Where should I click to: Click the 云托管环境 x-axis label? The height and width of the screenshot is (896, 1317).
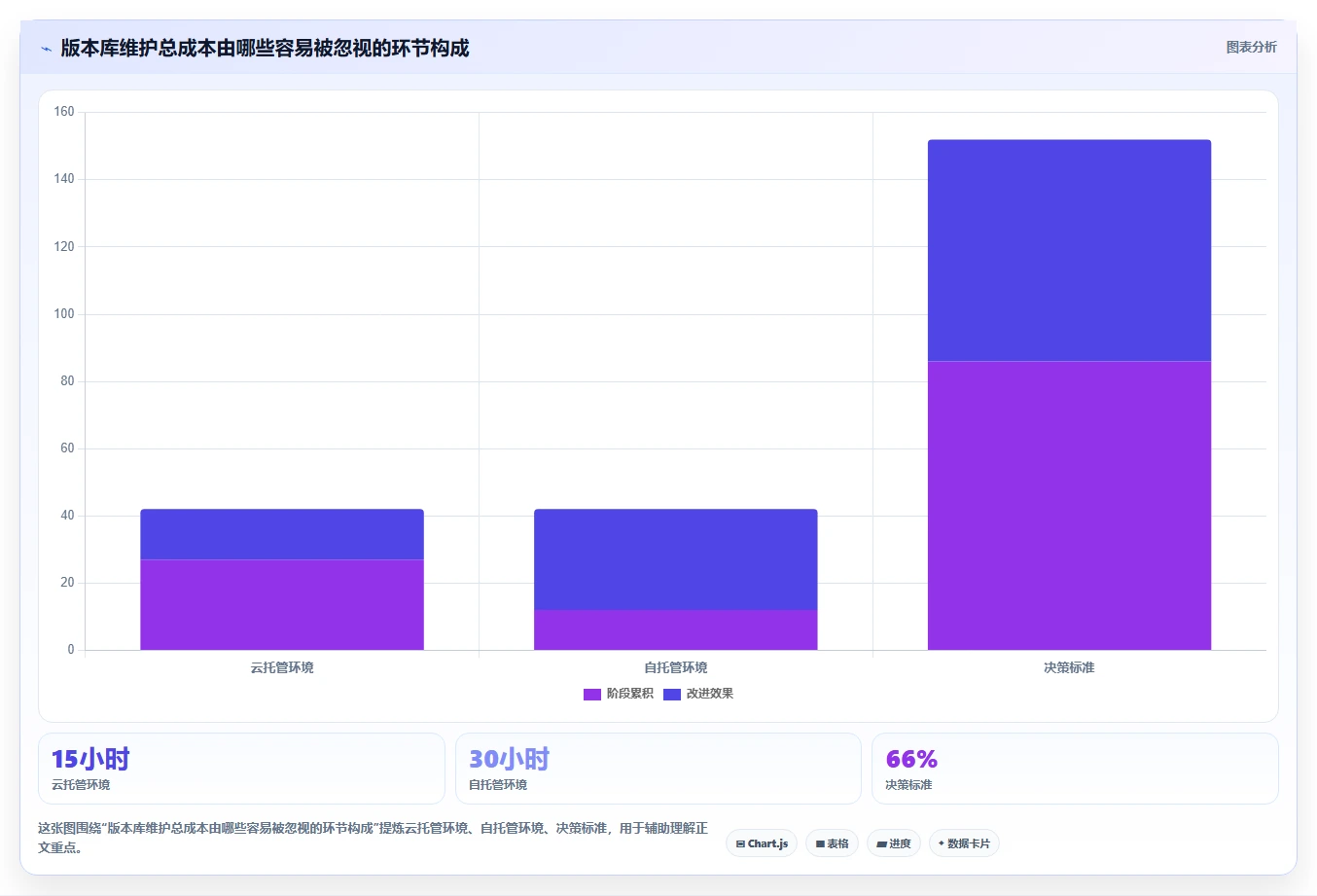pos(282,667)
